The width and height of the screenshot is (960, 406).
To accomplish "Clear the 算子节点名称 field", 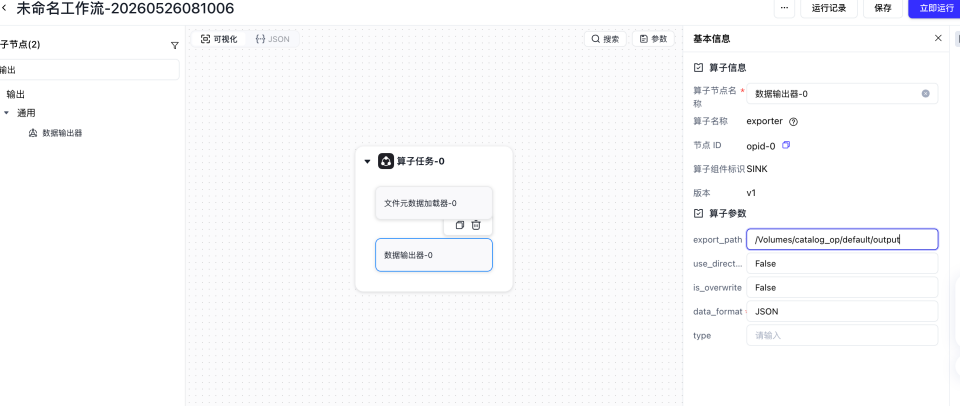I will tap(926, 94).
